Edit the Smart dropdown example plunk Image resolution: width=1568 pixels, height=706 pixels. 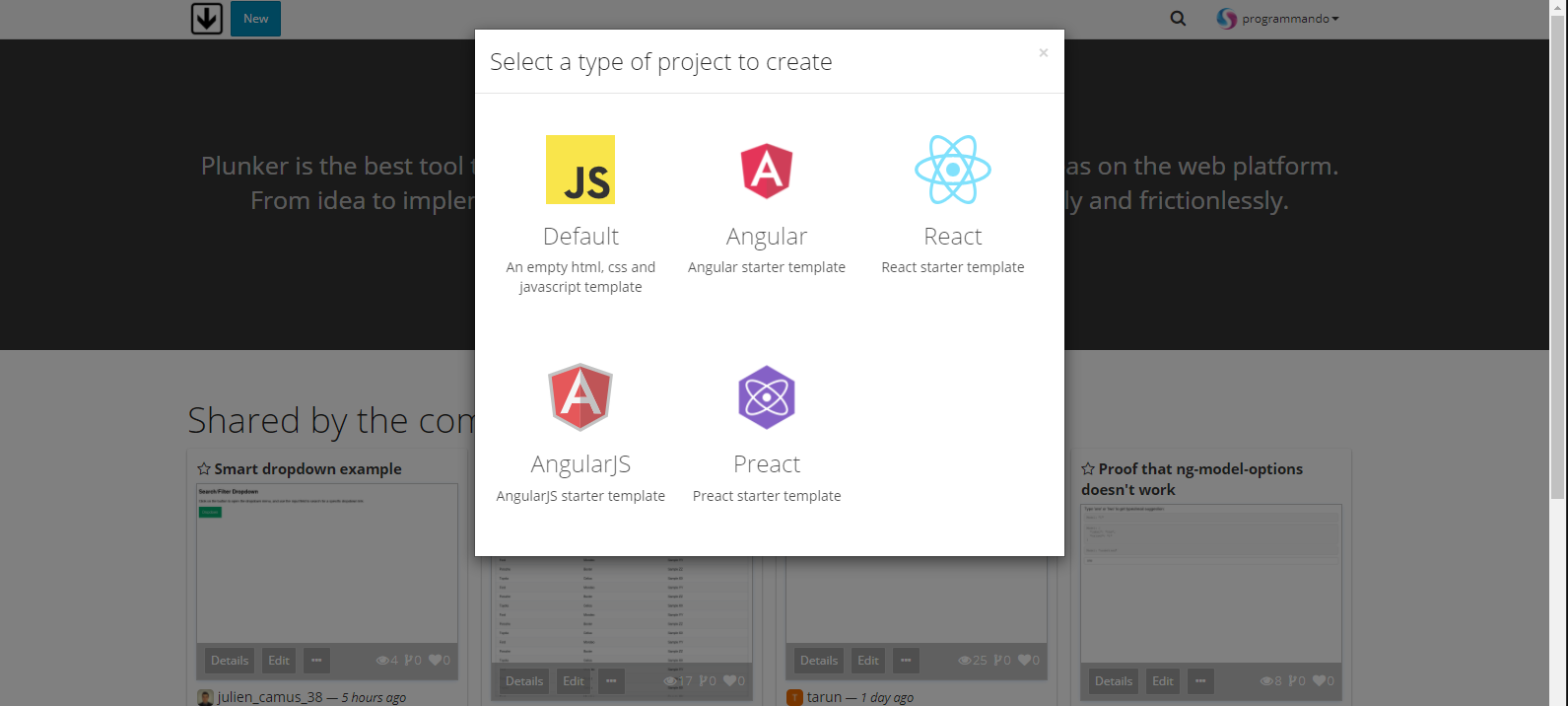[279, 661]
